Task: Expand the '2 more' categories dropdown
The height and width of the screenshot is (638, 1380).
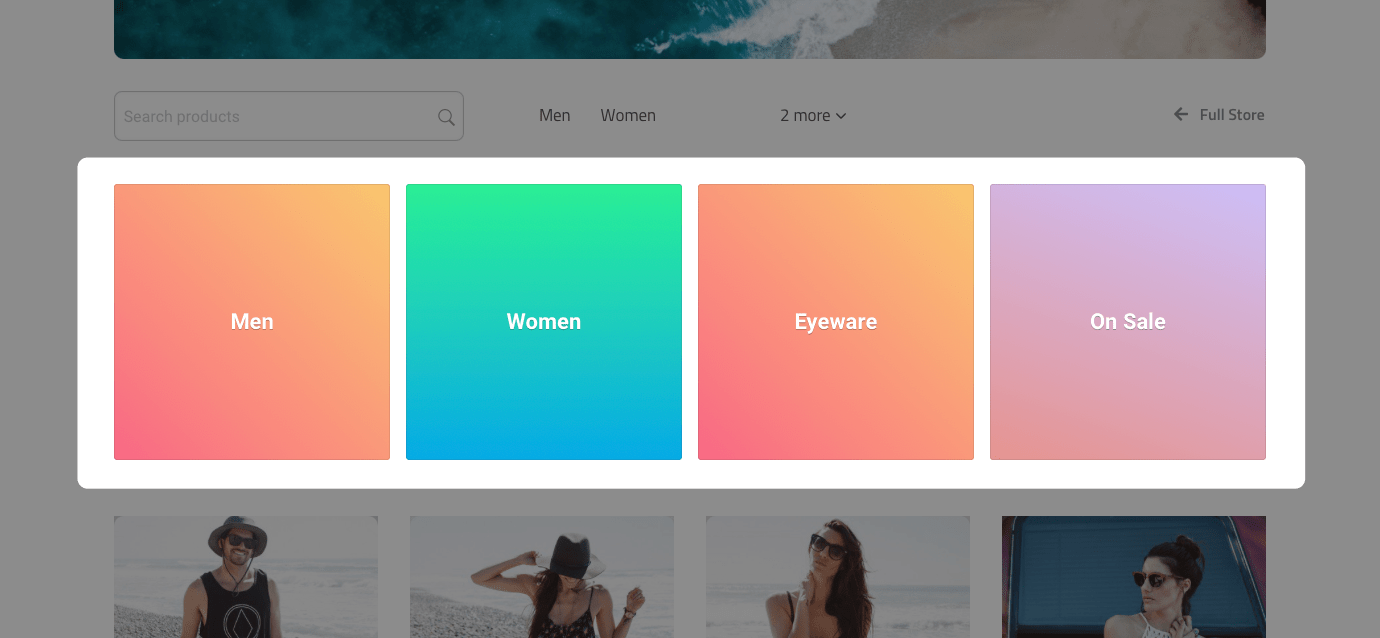Action: [812, 116]
